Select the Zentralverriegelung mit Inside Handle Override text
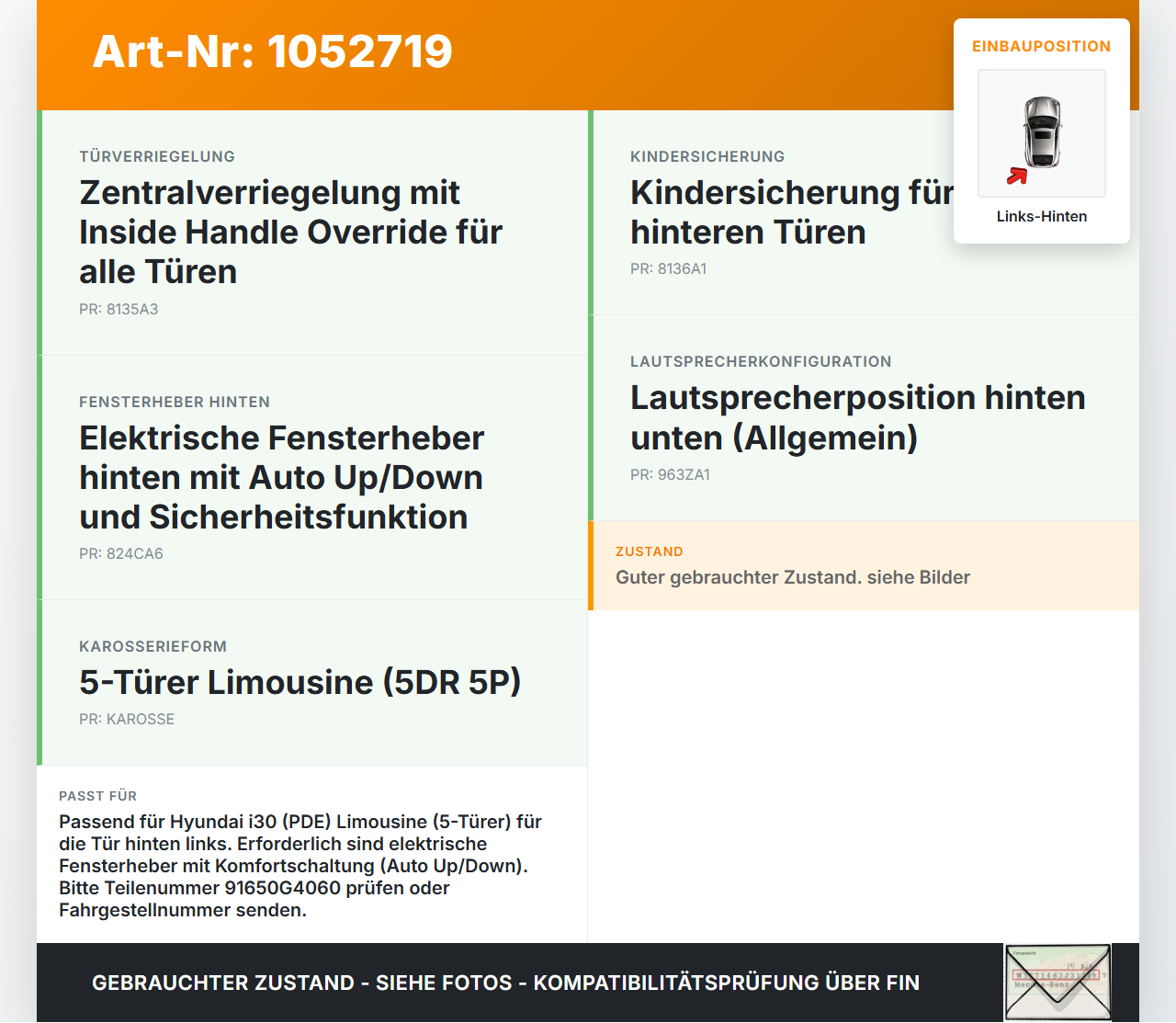This screenshot has height=1023, width=1176. click(x=290, y=232)
